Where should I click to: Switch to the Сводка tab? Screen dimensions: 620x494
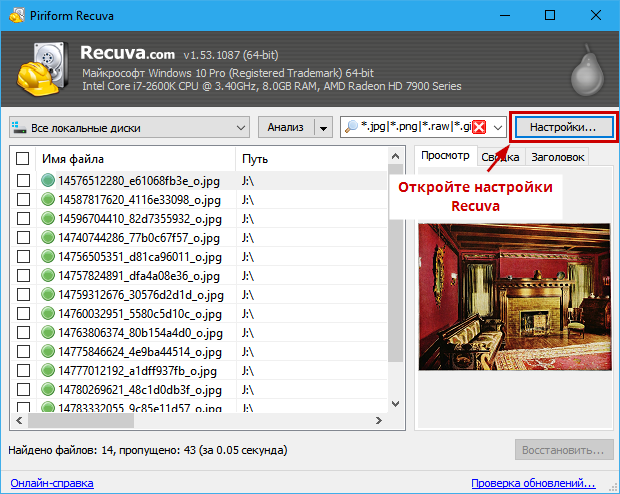click(x=501, y=157)
